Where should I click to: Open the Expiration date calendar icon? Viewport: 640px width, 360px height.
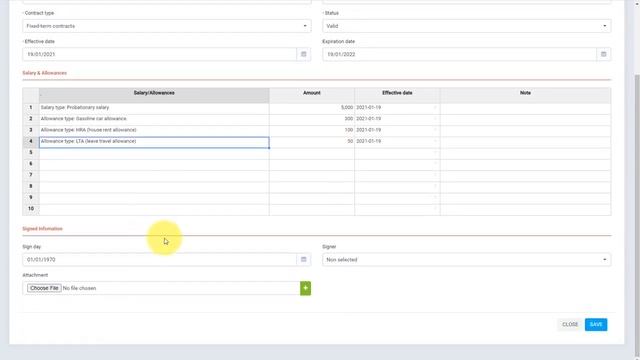(x=603, y=54)
